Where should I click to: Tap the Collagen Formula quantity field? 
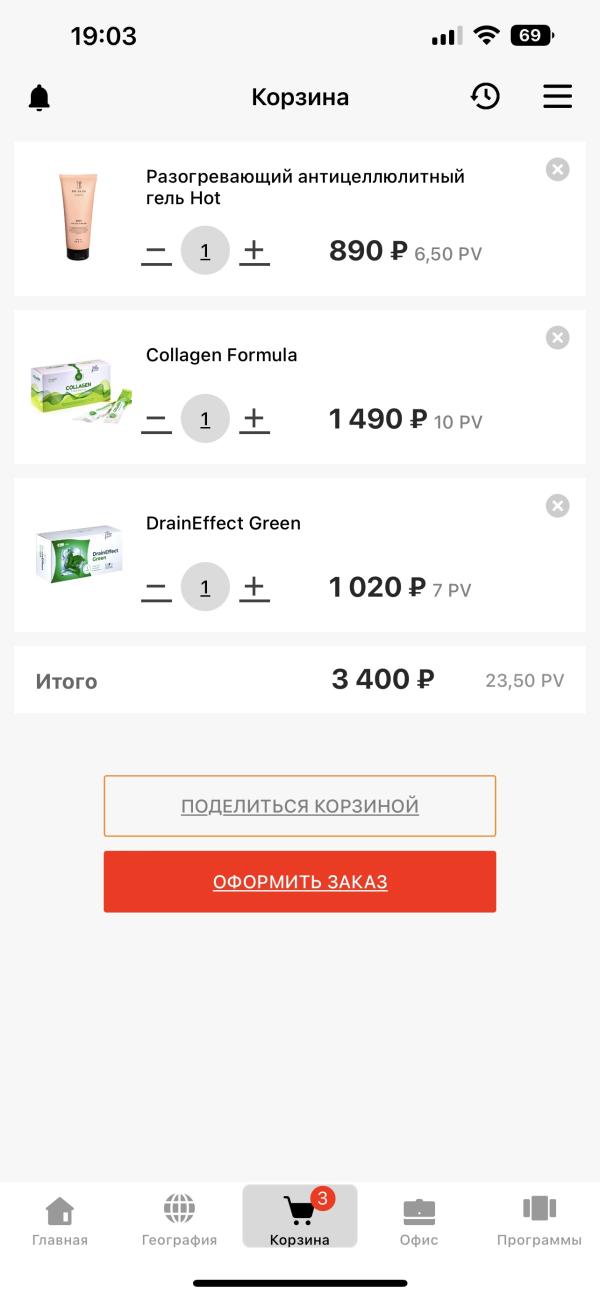click(205, 419)
